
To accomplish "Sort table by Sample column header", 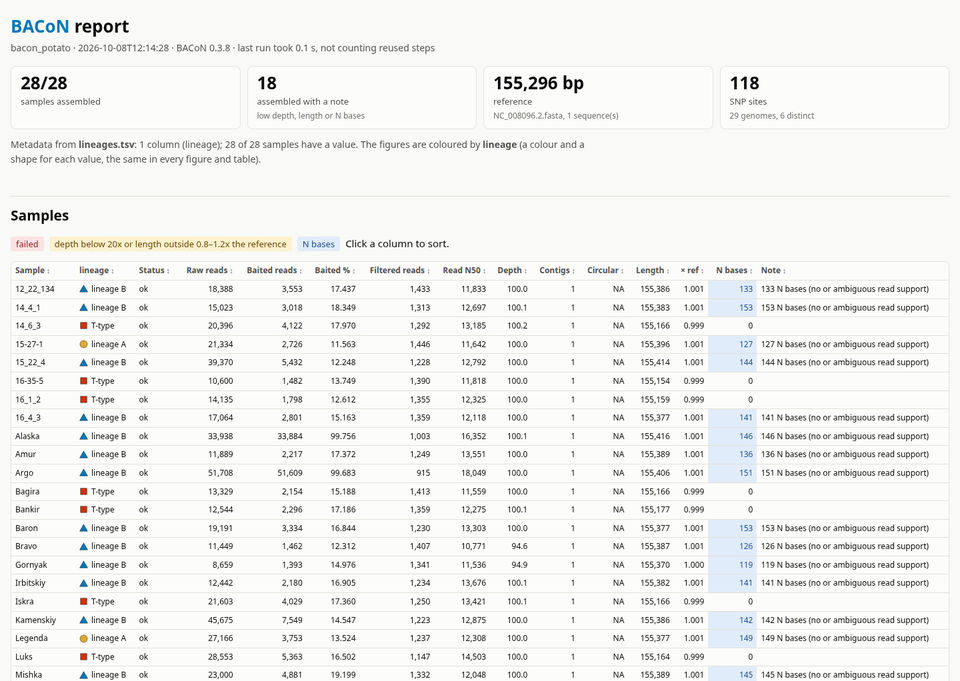I will click(32, 270).
